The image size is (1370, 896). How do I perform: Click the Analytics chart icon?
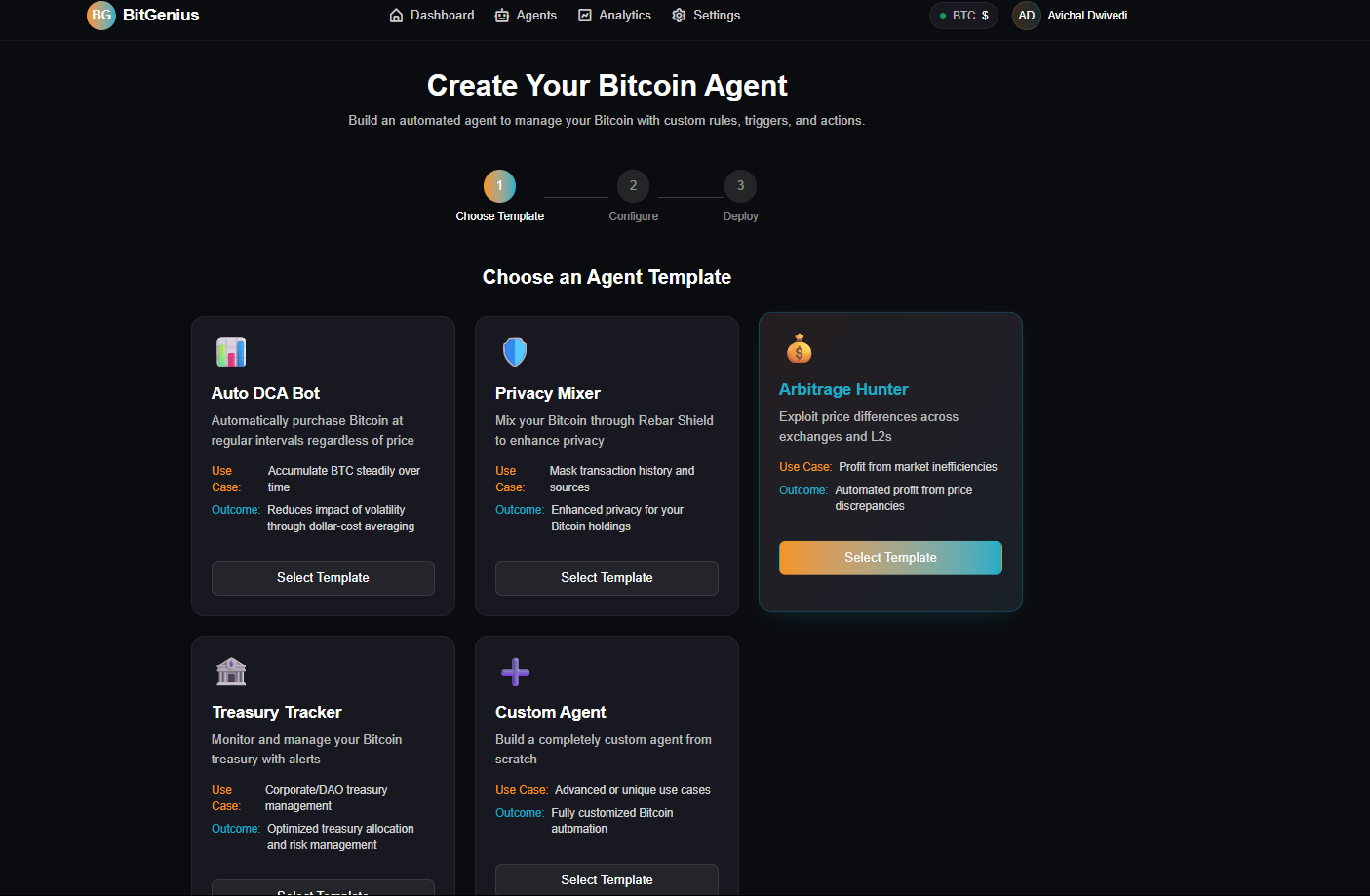[585, 16]
